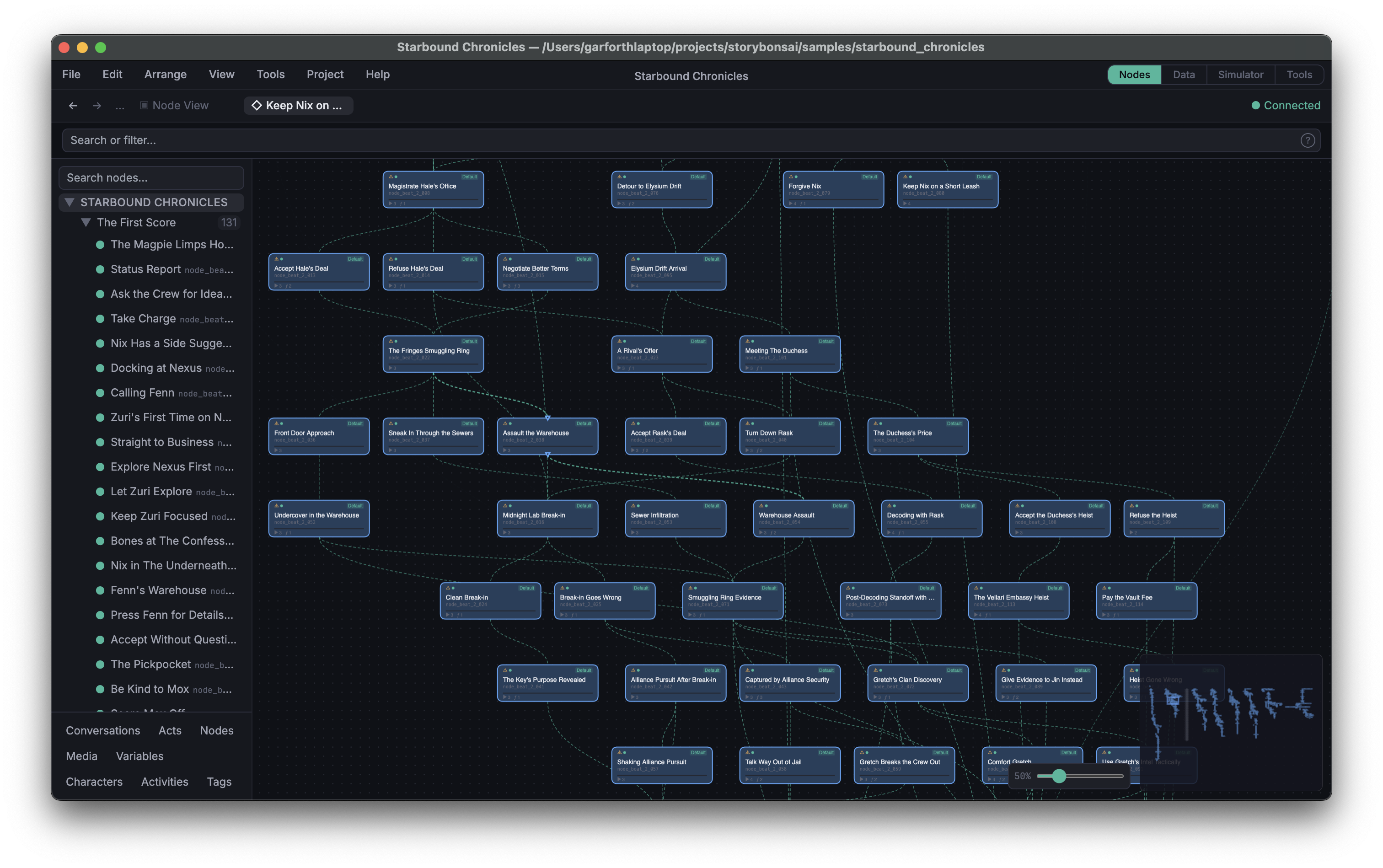
Task: Switch to the Simulator tab
Action: pos(1241,74)
